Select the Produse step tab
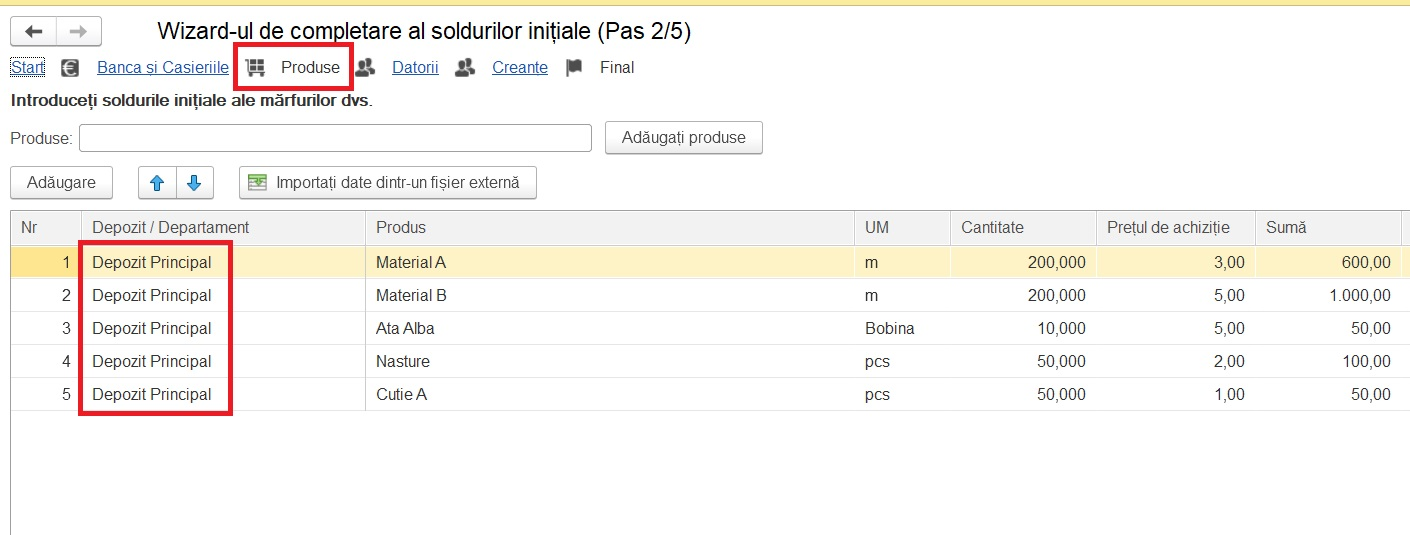The height and width of the screenshot is (535, 1410). (x=310, y=68)
